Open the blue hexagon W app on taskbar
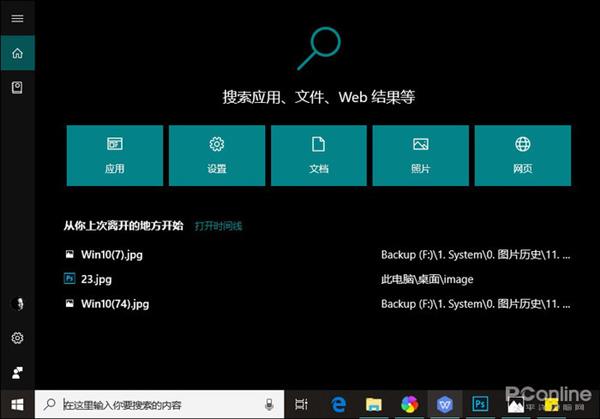The width and height of the screenshot is (600, 419). (x=445, y=404)
